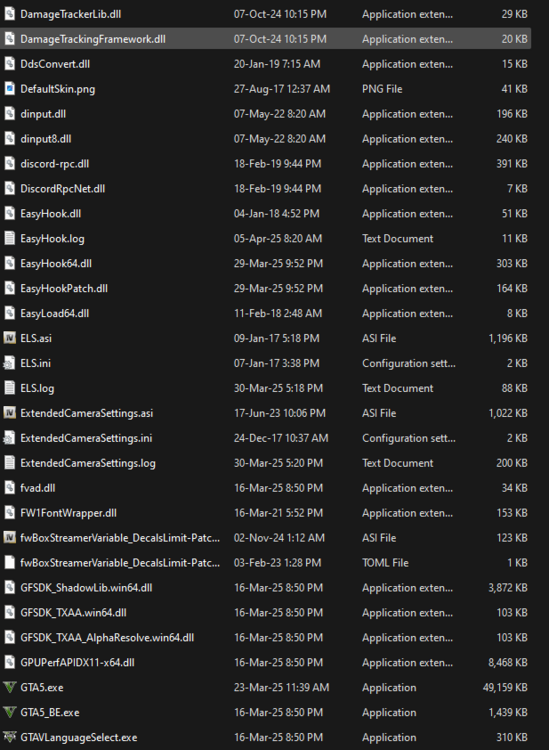Click the GTAVLanguageSelect.exe application icon
Viewport: 549px width, 750px height.
9,737
